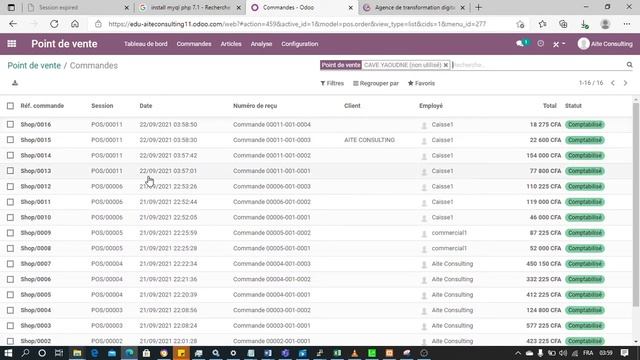Open browser downloads icon
The height and width of the screenshot is (360, 640).
pyautogui.click(x=584, y=24)
